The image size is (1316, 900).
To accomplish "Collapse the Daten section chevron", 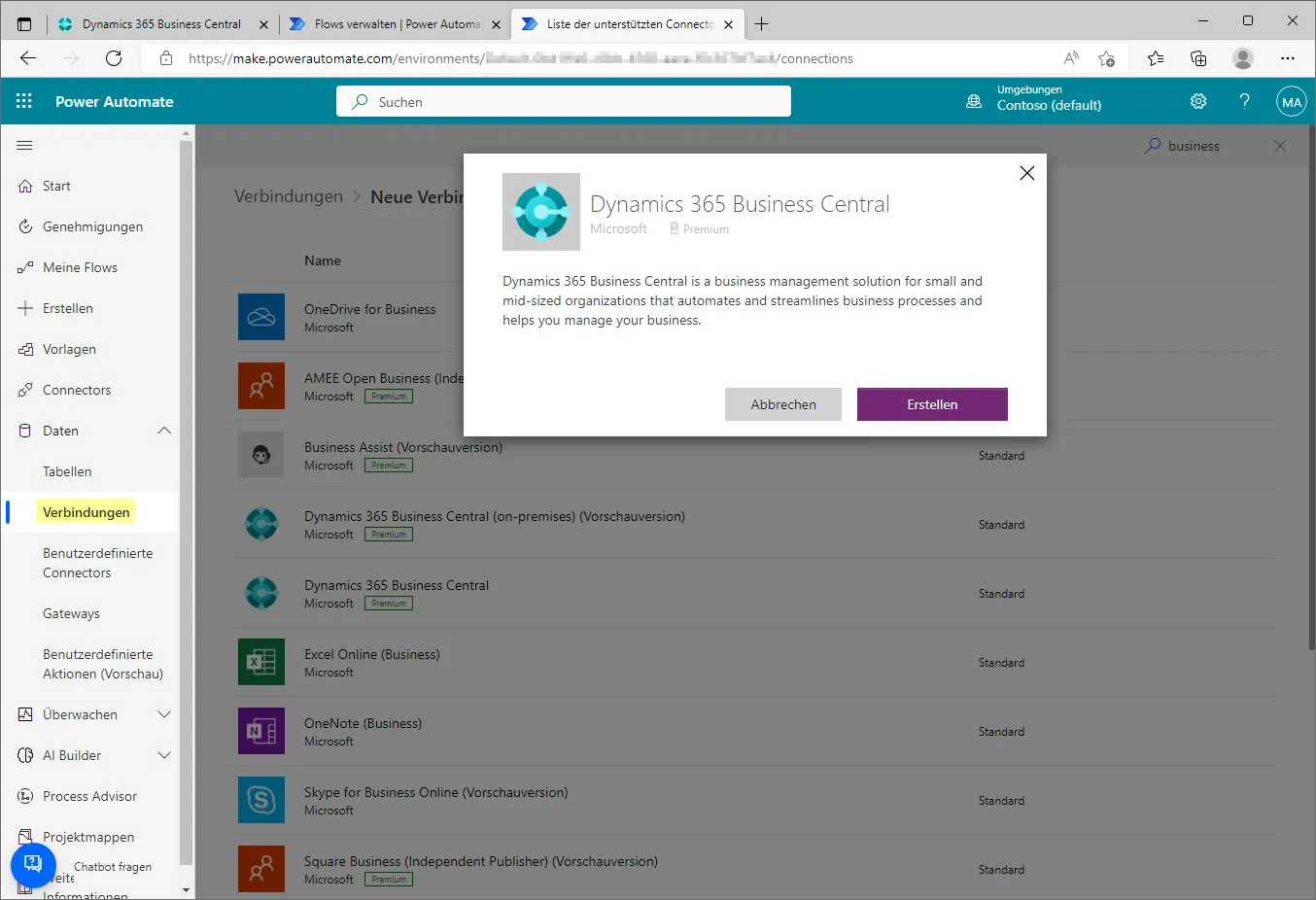I will tap(164, 431).
